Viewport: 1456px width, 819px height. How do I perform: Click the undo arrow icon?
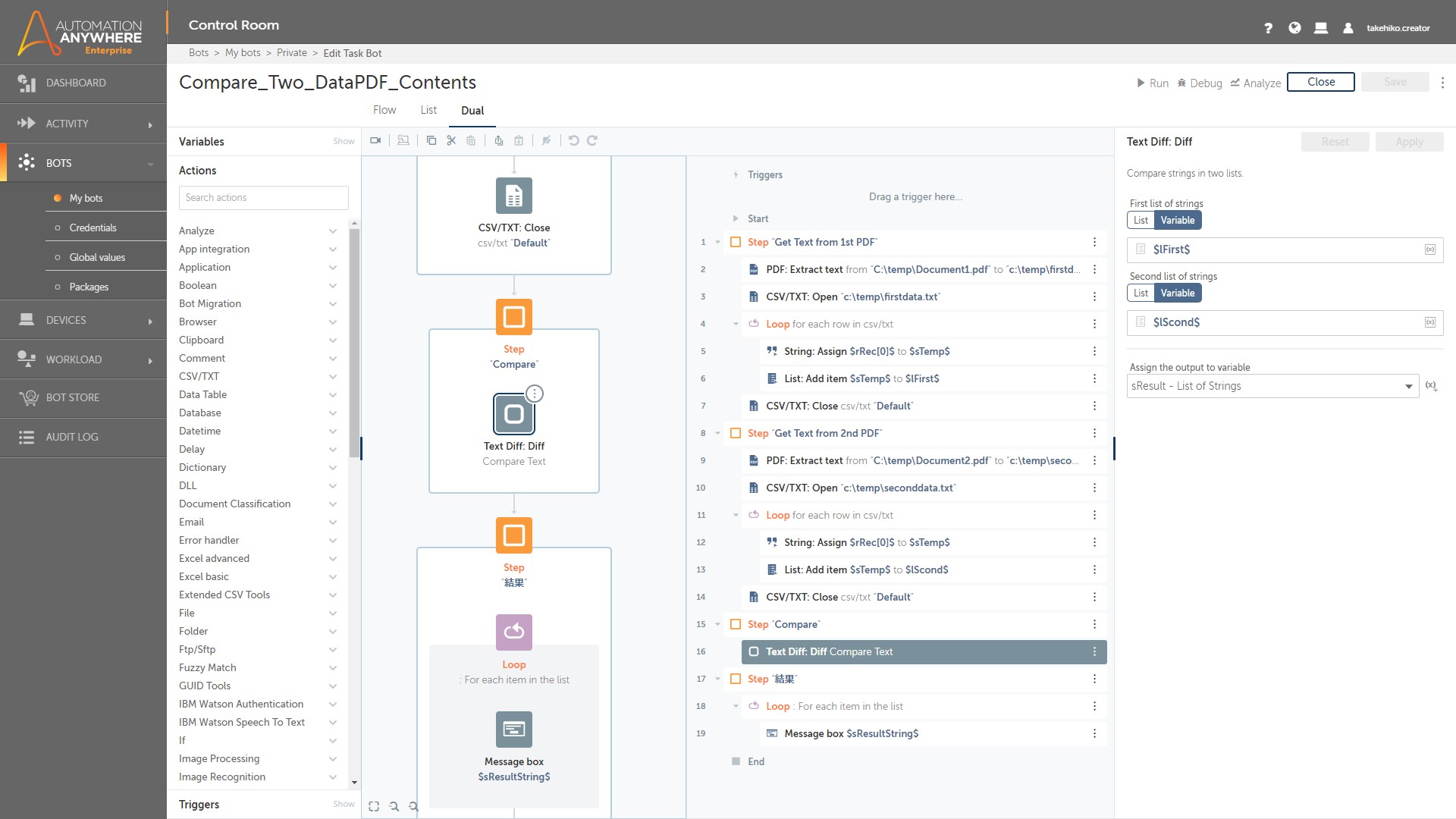573,140
